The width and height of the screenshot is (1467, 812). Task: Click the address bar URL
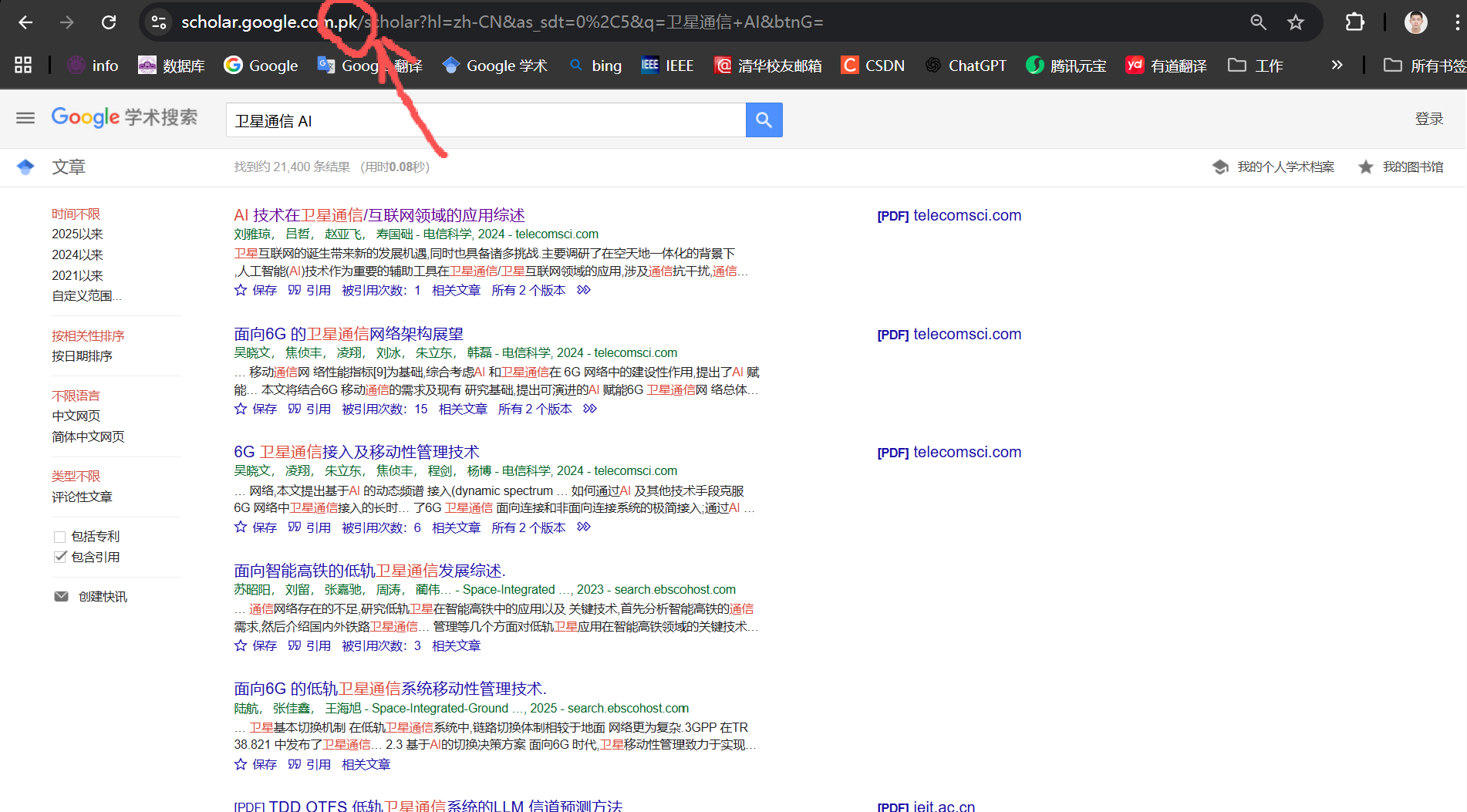point(502,22)
